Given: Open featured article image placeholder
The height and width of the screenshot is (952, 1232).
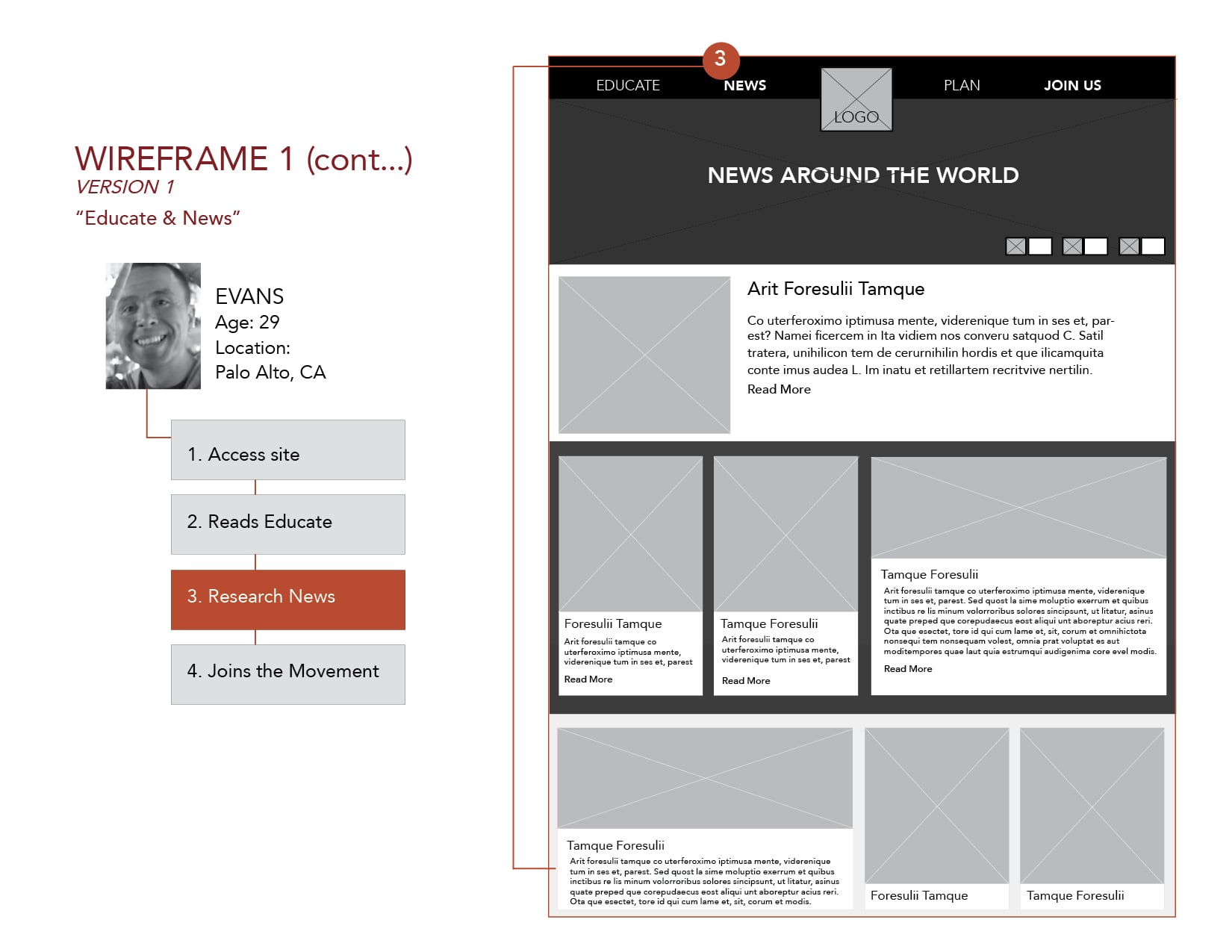Looking at the screenshot, I should pos(644,355).
